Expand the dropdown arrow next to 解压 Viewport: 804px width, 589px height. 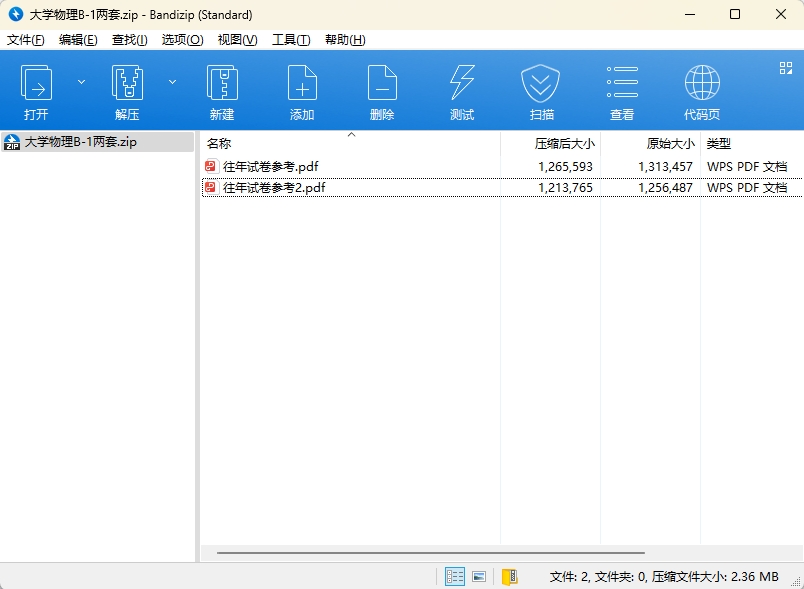(173, 82)
